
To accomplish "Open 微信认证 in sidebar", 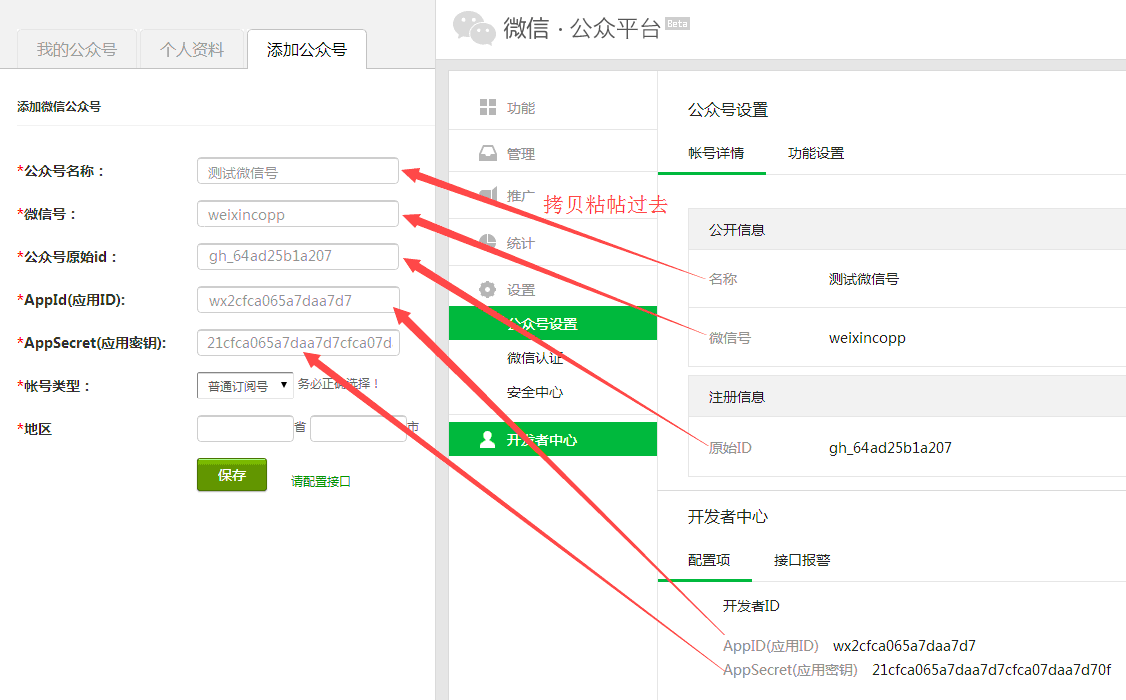I will pyautogui.click(x=535, y=358).
